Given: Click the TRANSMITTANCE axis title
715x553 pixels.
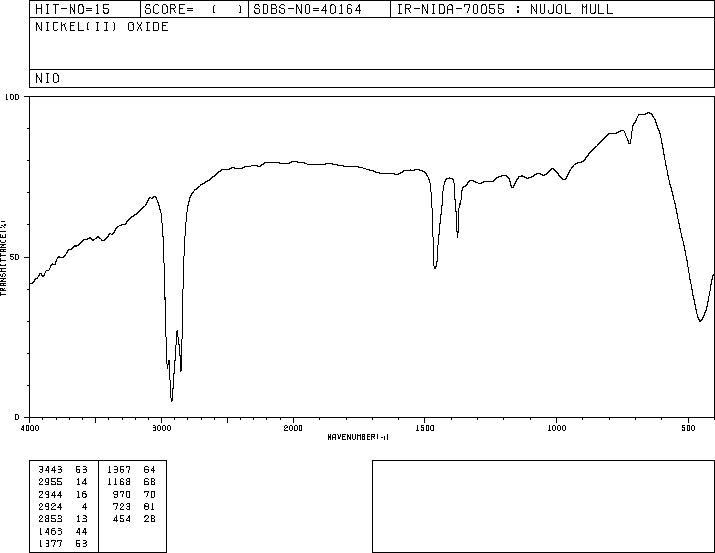Looking at the screenshot, I should pyautogui.click(x=3, y=258).
